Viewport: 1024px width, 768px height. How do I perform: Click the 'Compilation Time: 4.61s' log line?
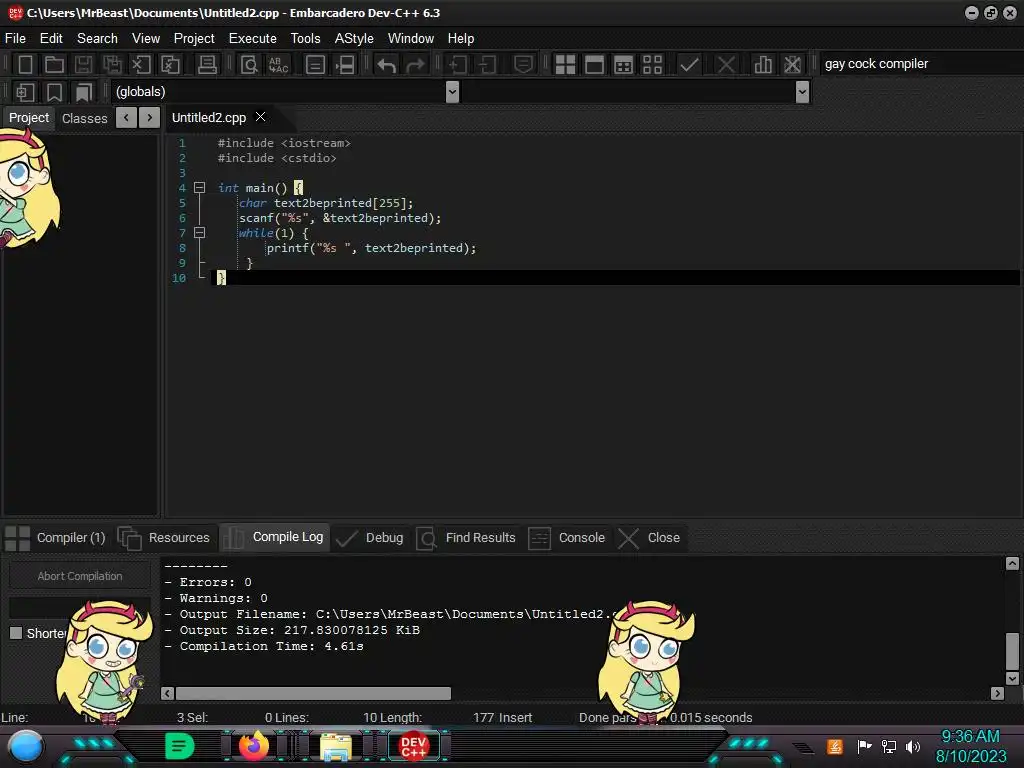264,646
